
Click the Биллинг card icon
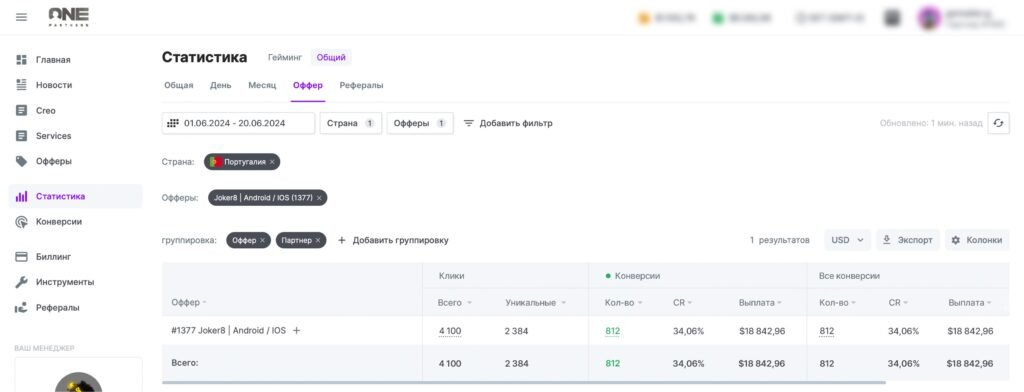(21, 257)
